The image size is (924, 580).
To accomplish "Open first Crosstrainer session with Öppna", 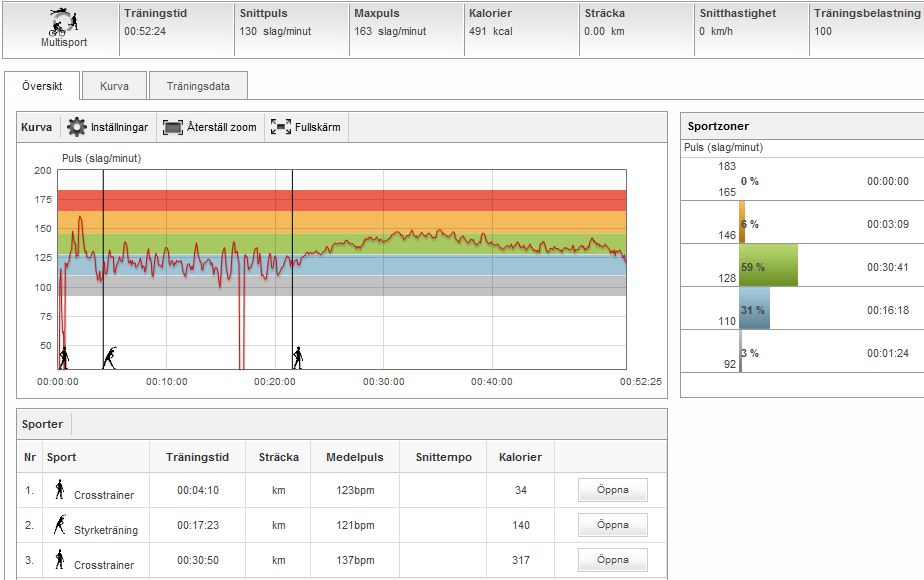I will tap(612, 490).
